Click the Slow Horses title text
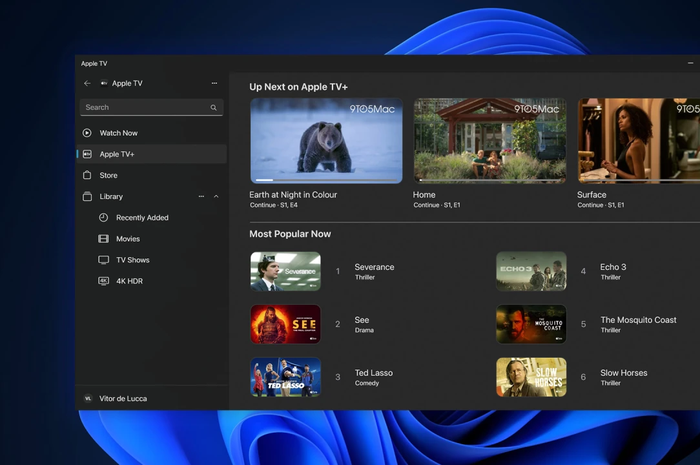 [624, 373]
